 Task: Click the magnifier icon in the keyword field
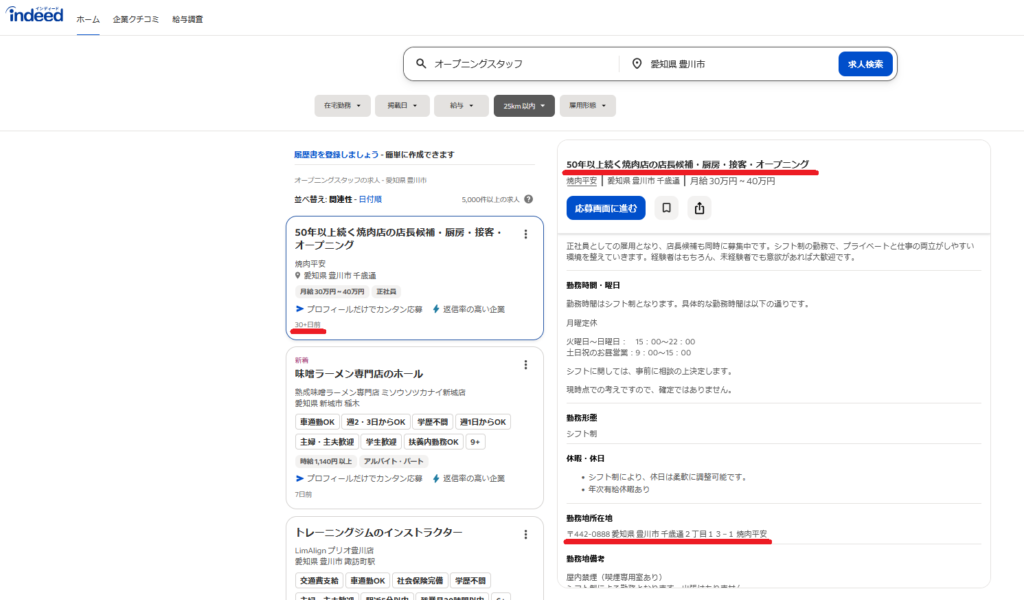[x=421, y=64]
